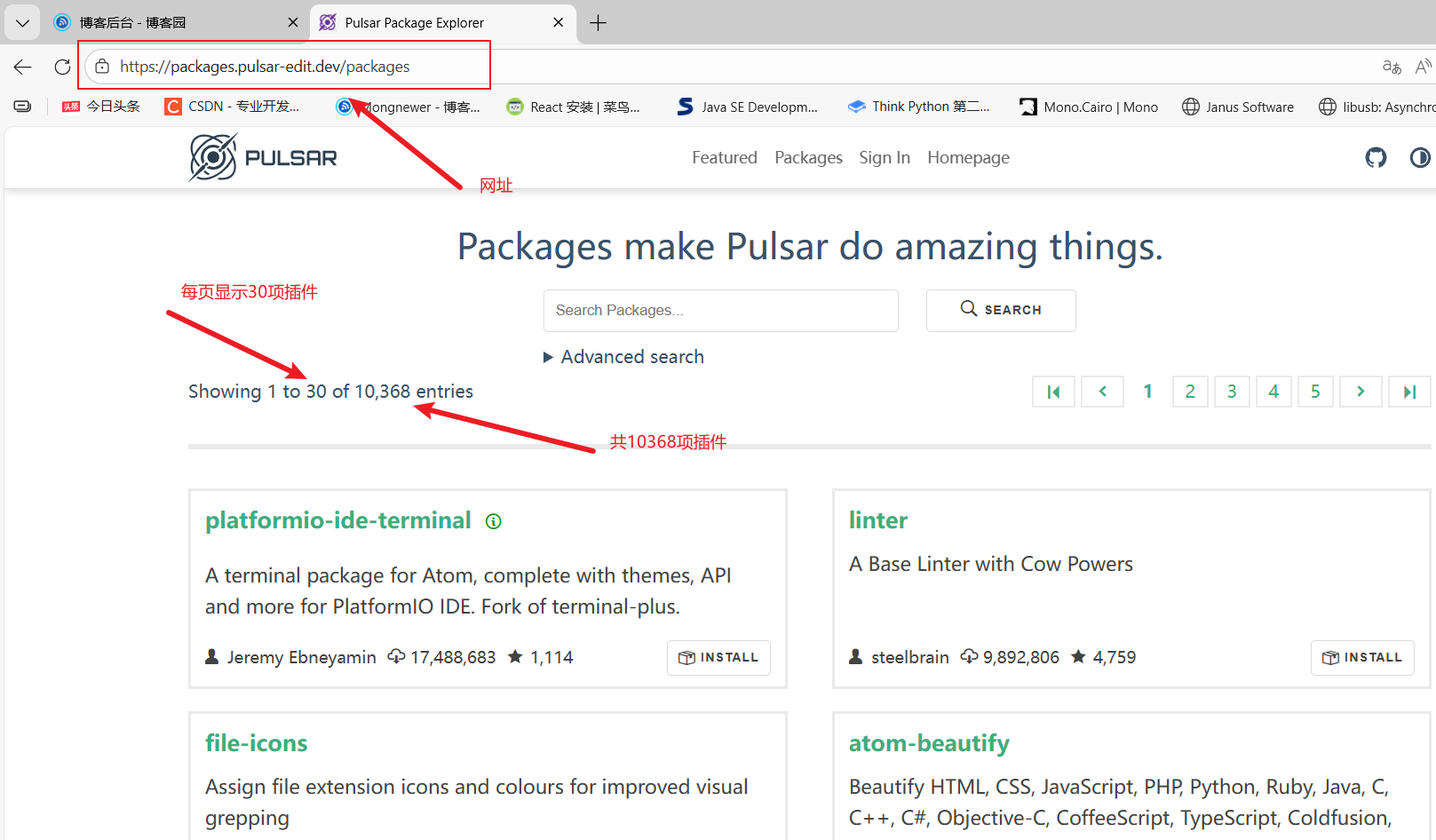
Task: Click the SEARCH button
Action: click(1001, 311)
